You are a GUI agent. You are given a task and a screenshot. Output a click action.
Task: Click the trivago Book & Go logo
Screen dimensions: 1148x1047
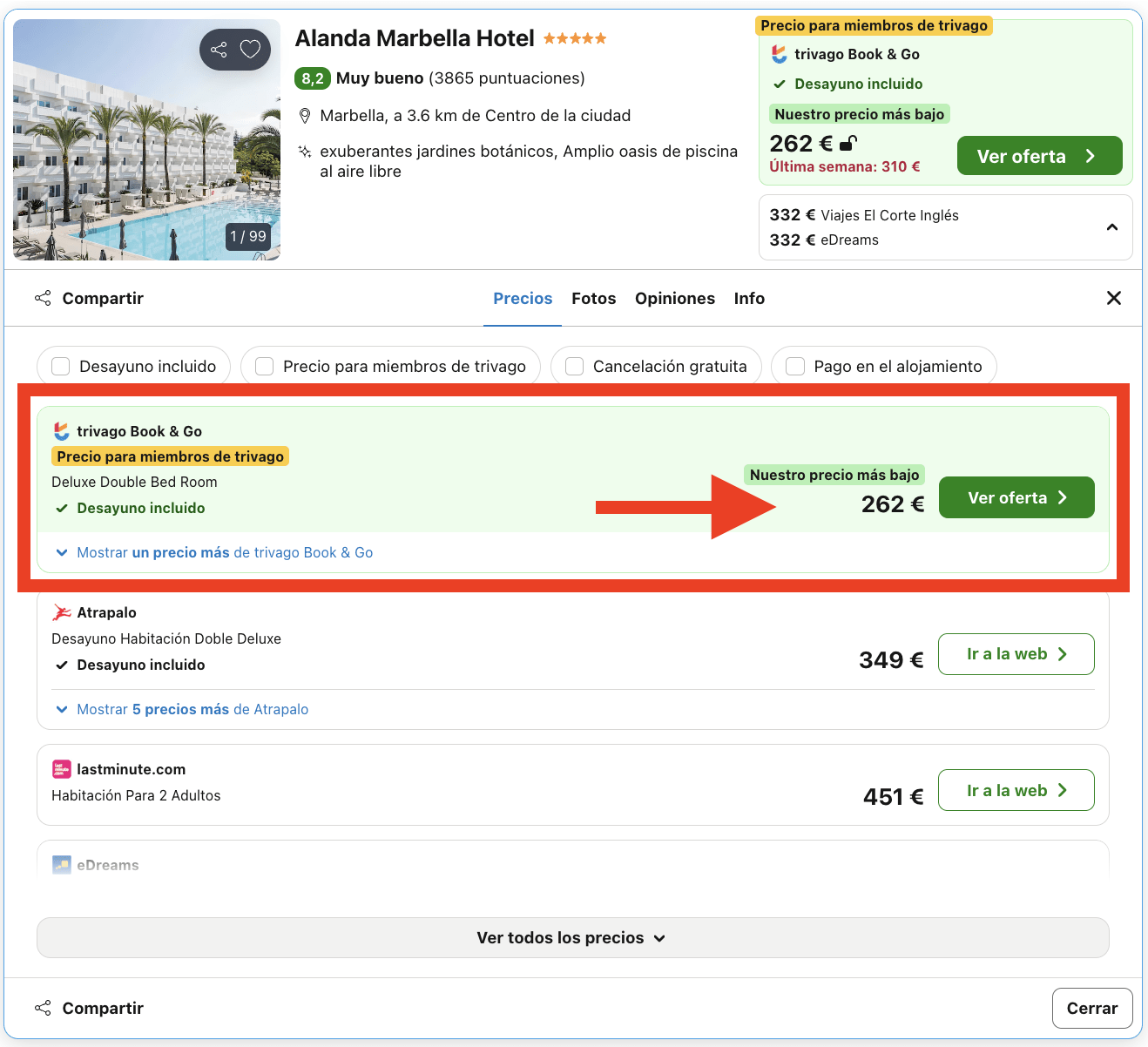point(61,430)
